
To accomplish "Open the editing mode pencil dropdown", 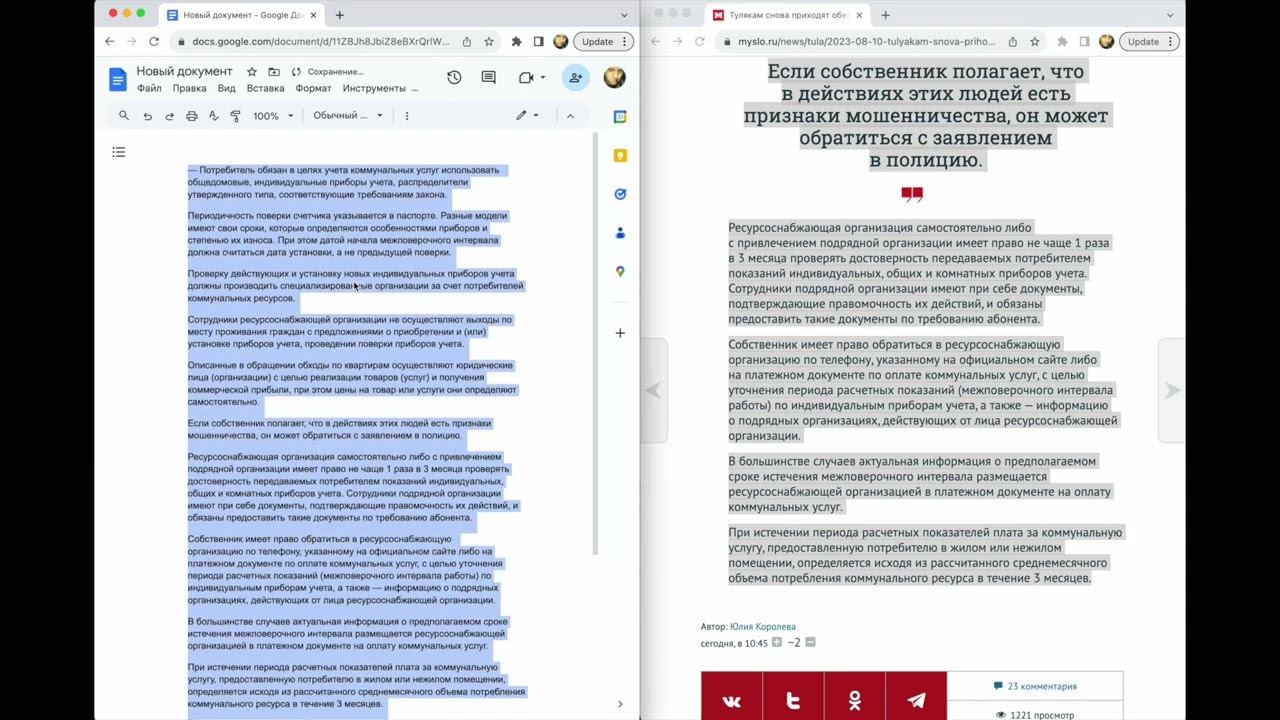I will pos(527,116).
